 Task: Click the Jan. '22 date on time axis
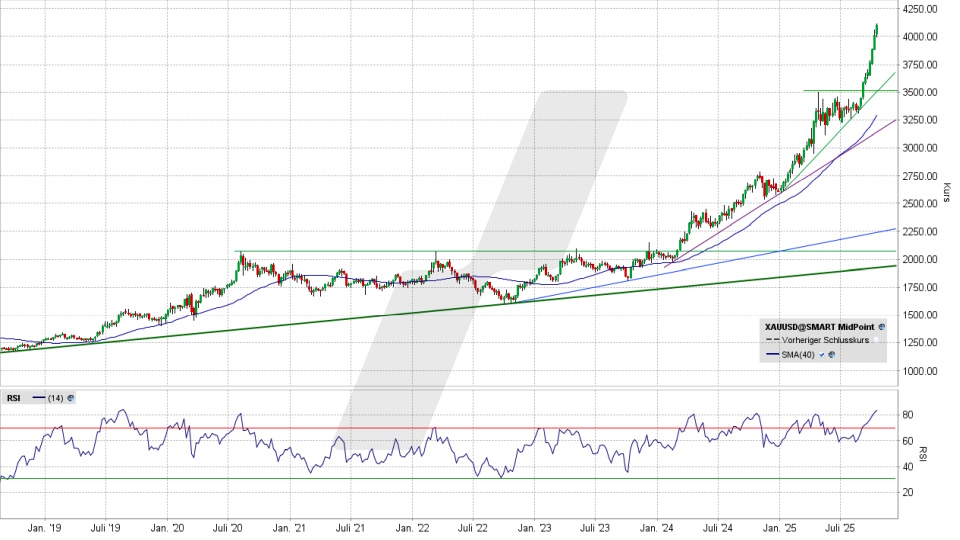(x=414, y=525)
